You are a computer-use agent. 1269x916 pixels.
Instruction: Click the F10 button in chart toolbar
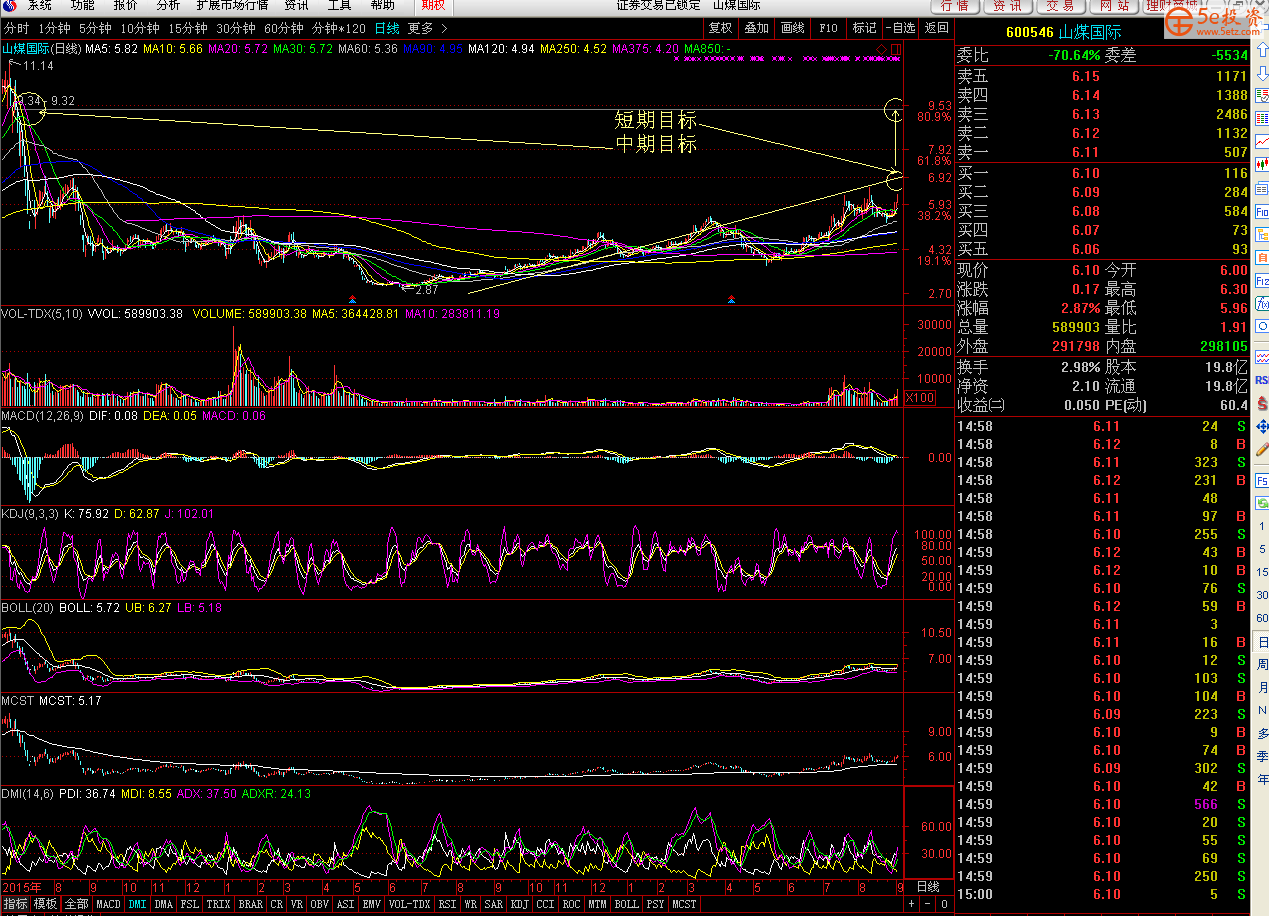pyautogui.click(x=828, y=28)
